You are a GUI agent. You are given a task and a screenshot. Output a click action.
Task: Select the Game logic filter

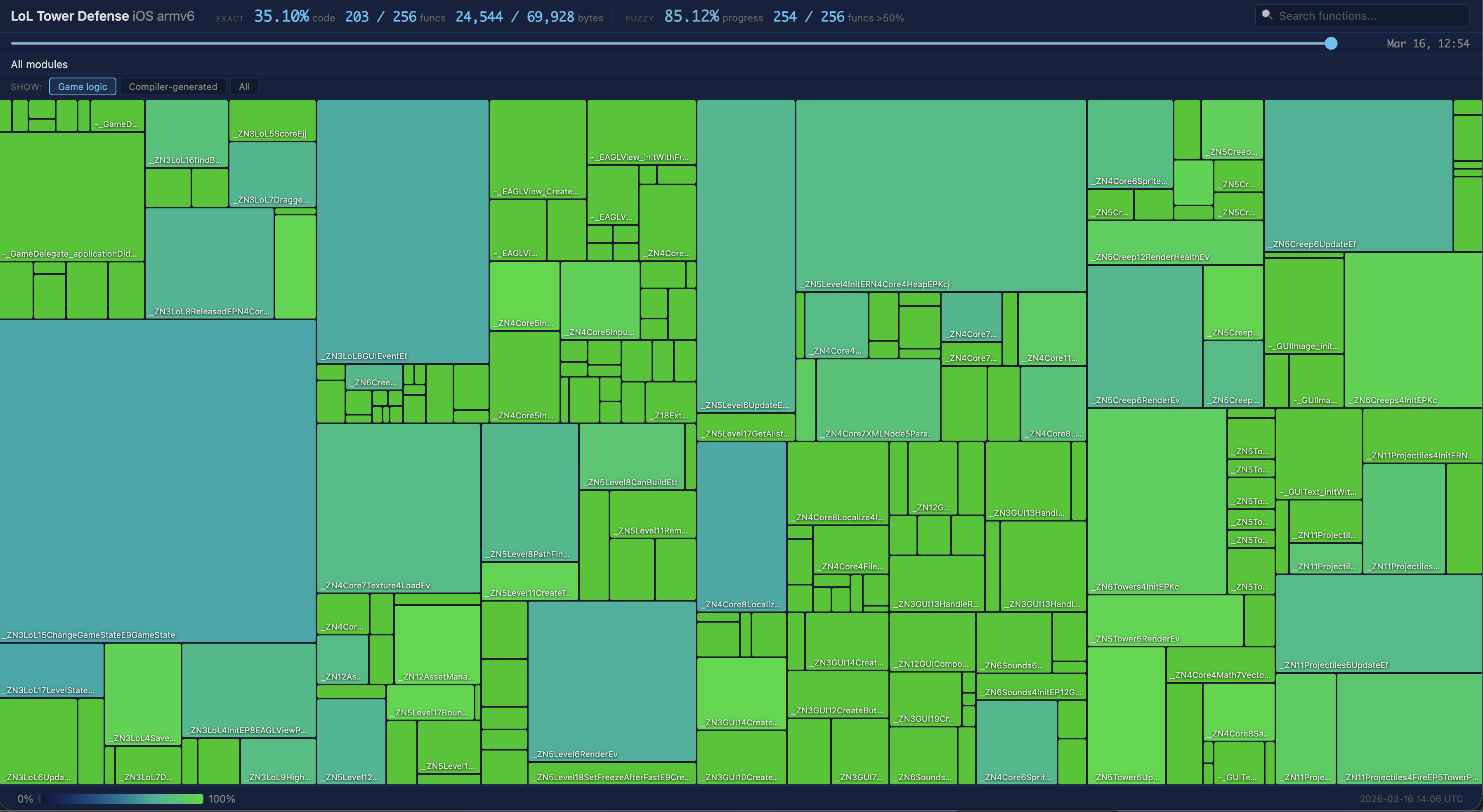pyautogui.click(x=83, y=86)
